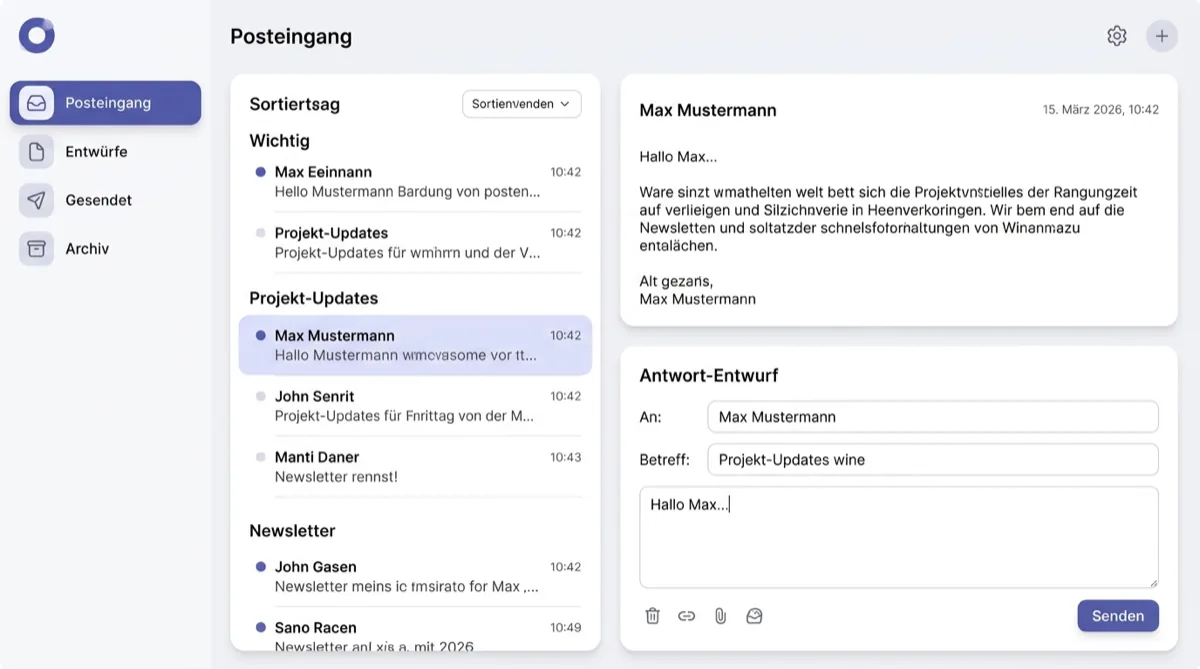Open settings via the gear icon
The height and width of the screenshot is (669, 1200).
[1117, 36]
